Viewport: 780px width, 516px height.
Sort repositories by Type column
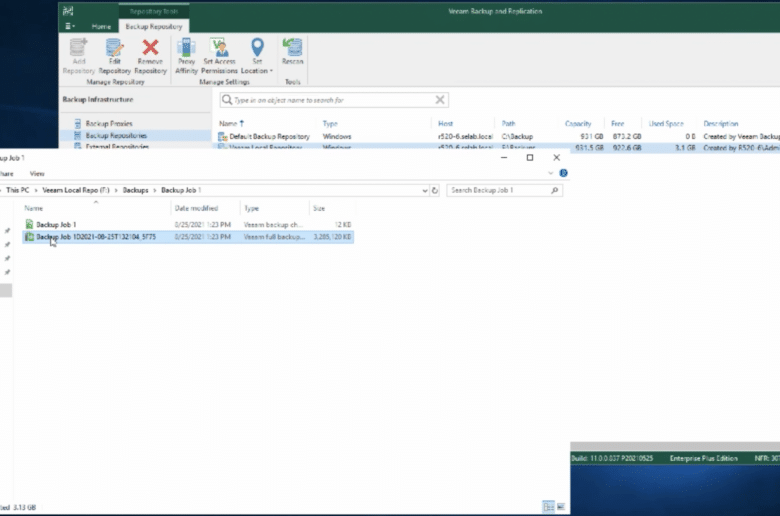point(330,123)
